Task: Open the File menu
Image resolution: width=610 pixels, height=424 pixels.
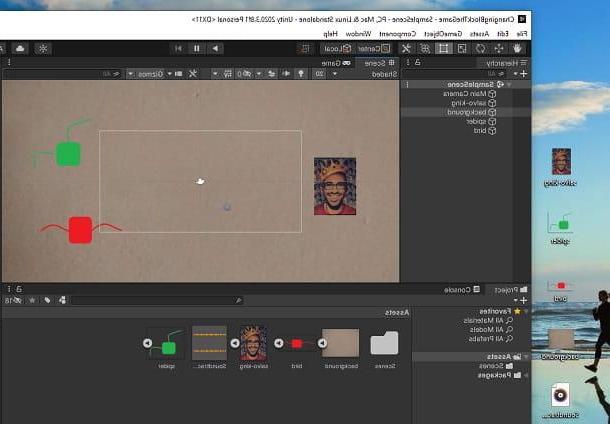Action: tap(521, 34)
